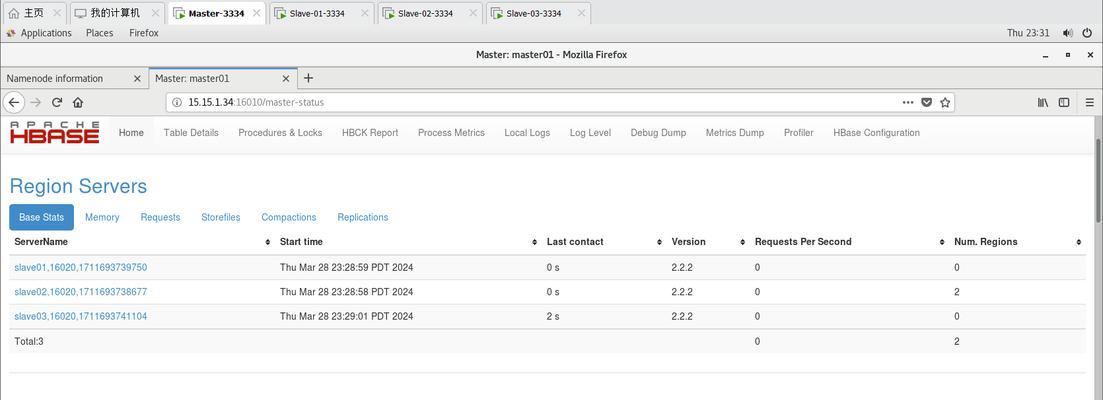Open the Log Level page
Viewport: 1103px width, 400px height.
coord(590,132)
